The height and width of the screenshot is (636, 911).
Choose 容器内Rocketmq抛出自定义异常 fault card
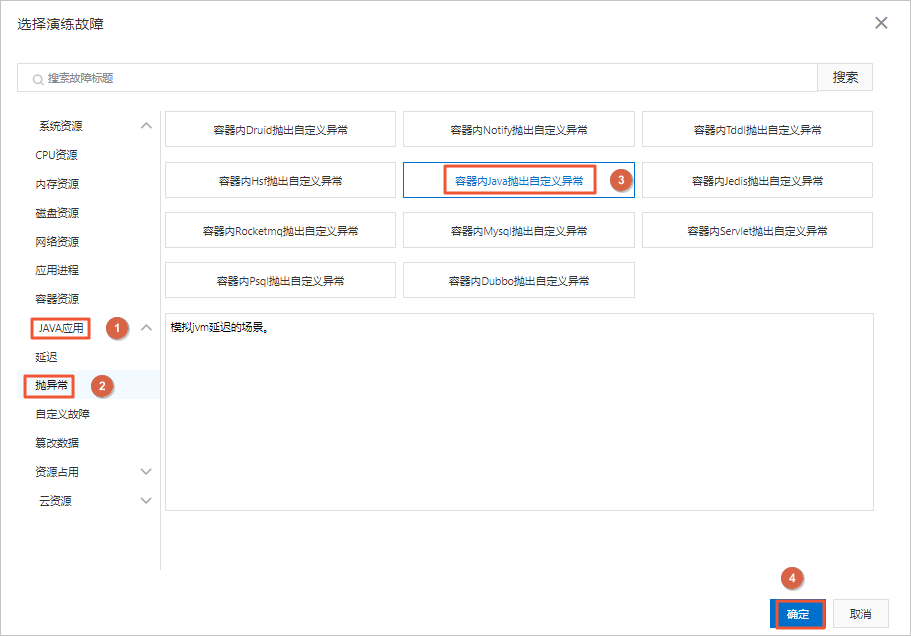(280, 231)
